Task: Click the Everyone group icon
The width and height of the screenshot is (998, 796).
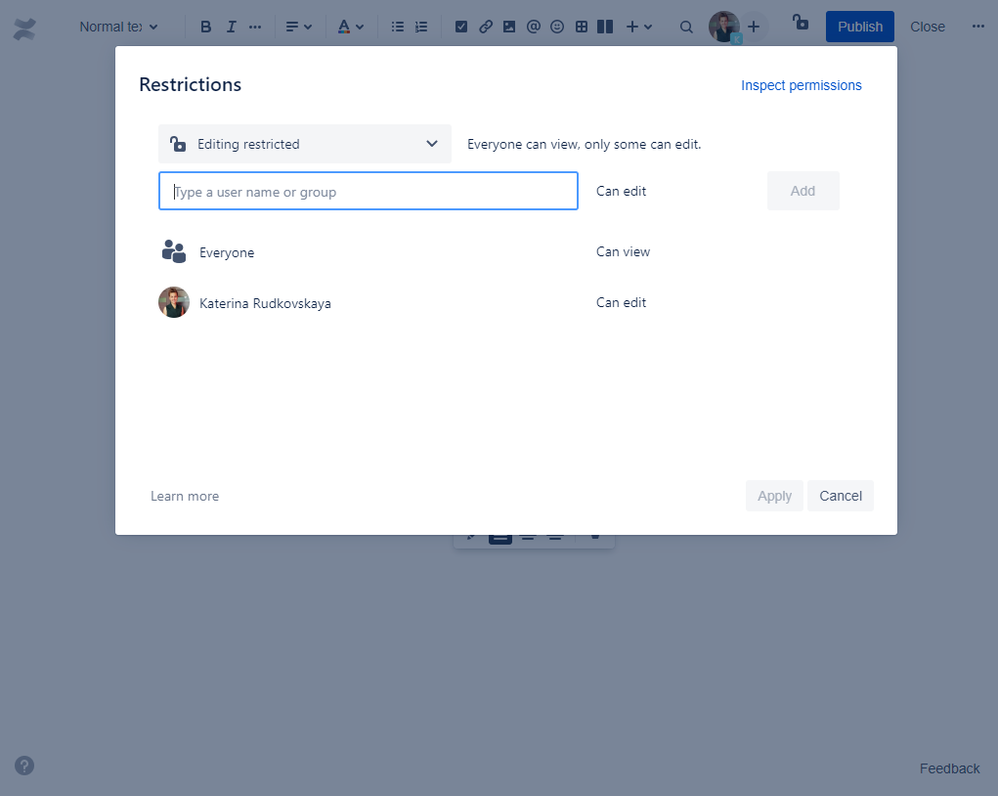Action: [x=174, y=252]
